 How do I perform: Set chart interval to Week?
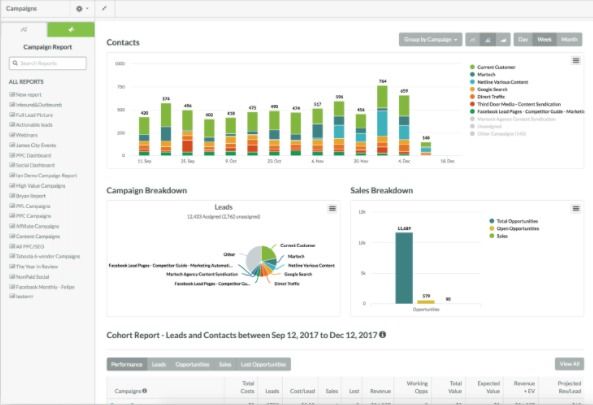(544, 39)
